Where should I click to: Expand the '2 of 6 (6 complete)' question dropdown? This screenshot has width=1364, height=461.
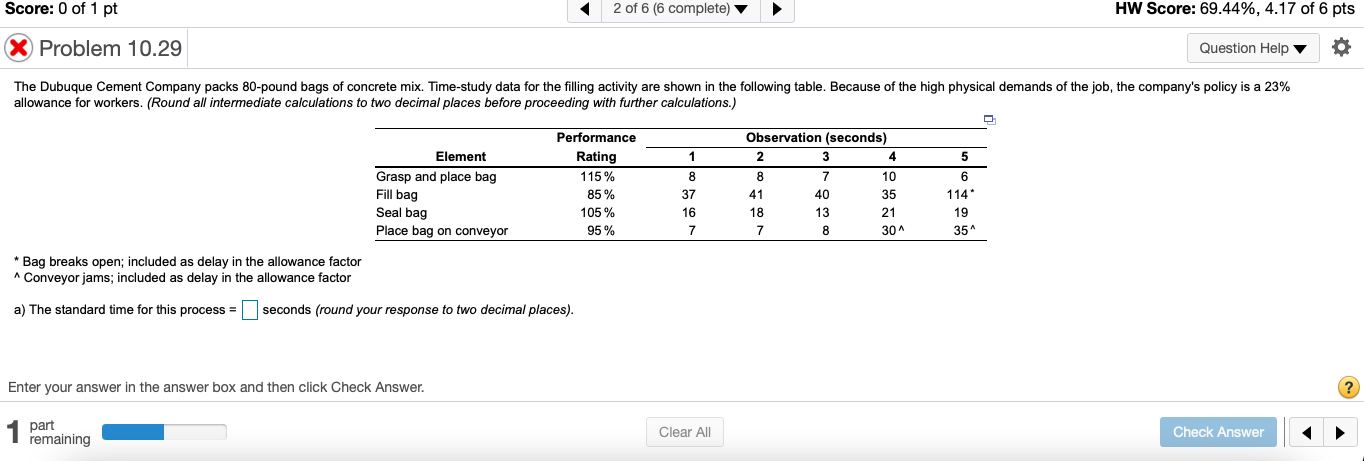point(680,11)
